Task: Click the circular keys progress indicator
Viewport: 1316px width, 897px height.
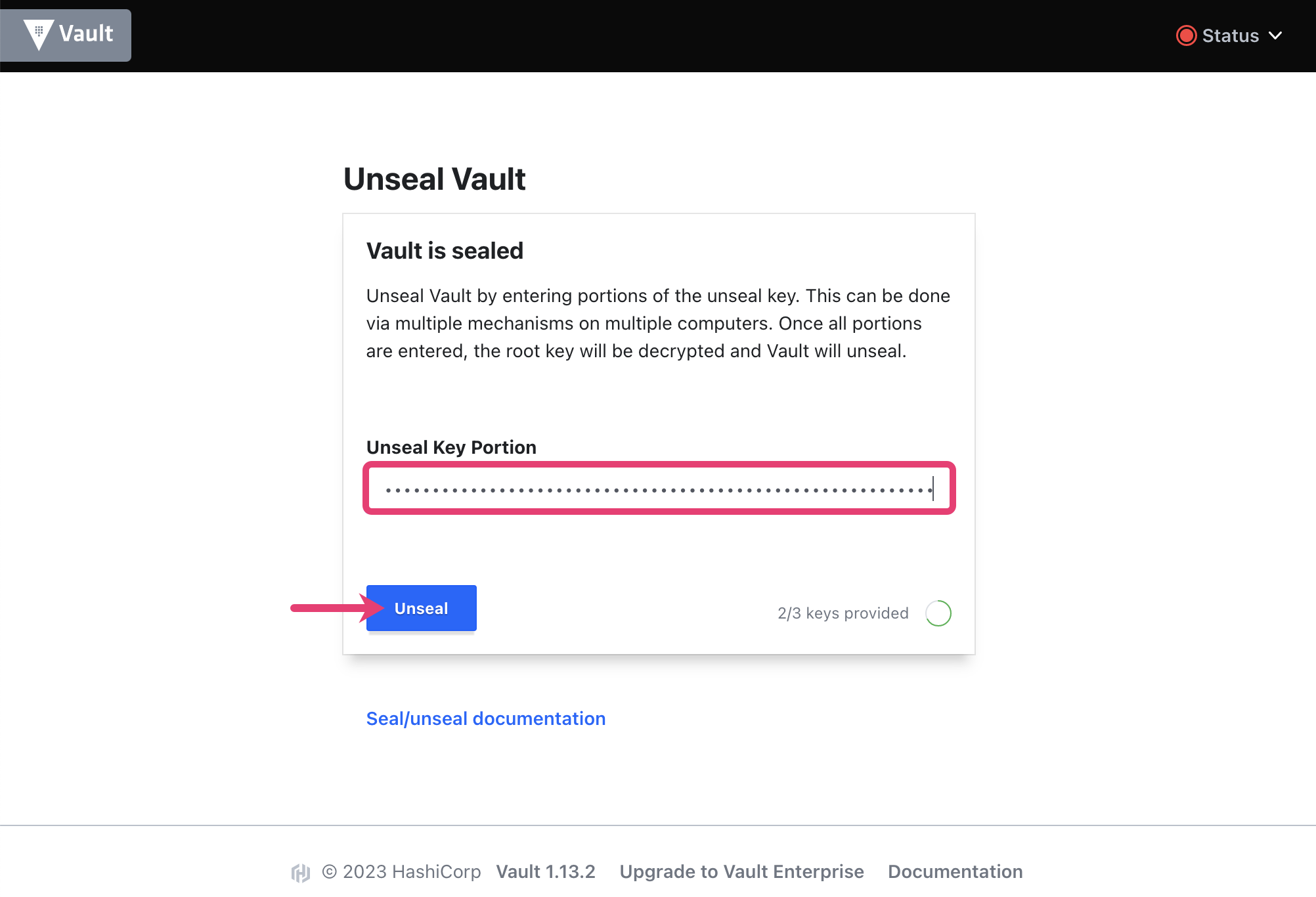Action: click(x=938, y=613)
